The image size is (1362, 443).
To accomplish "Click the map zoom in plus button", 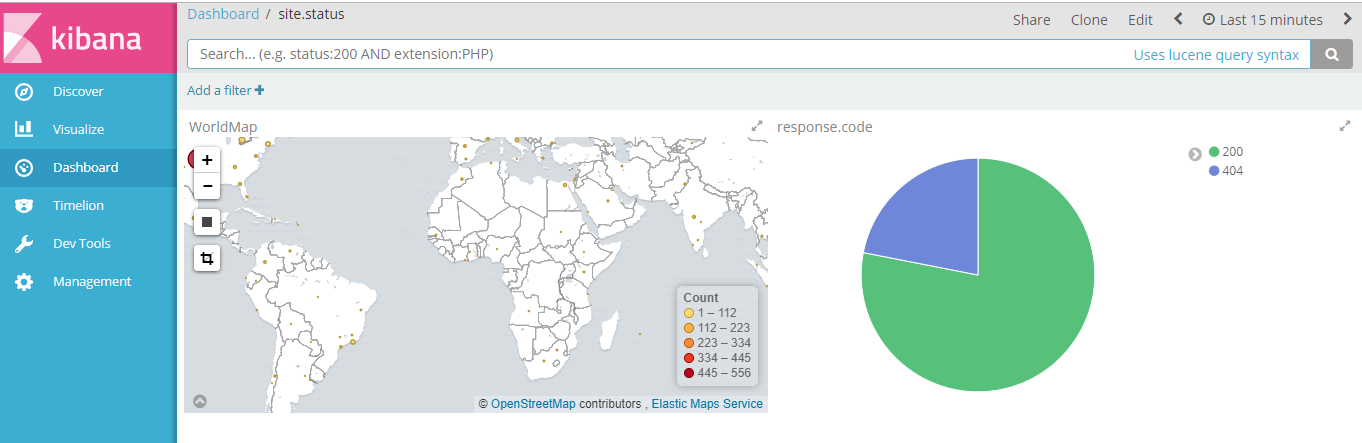I will coord(207,160).
